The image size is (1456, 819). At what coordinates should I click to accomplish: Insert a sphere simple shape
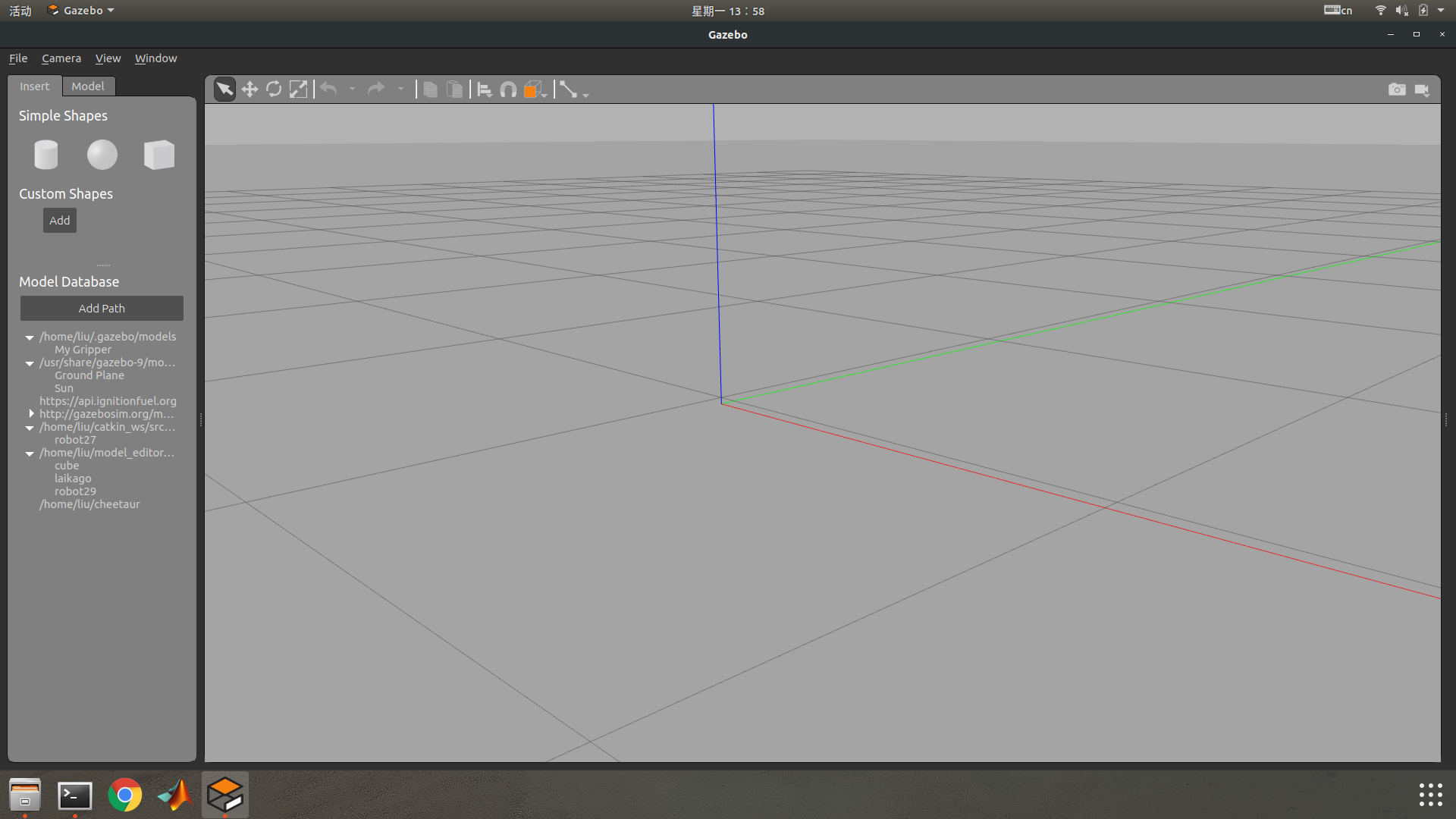coord(102,155)
